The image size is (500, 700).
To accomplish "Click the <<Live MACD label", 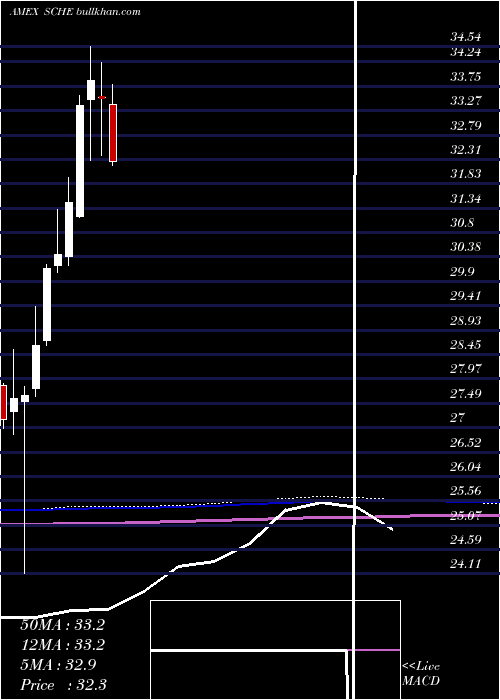I will click(x=421, y=674).
